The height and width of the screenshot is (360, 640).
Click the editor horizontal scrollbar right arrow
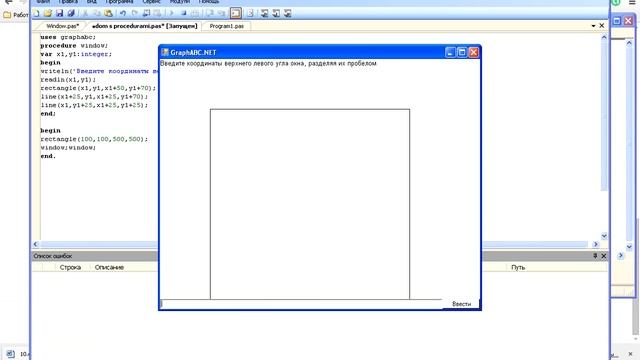[596, 244]
